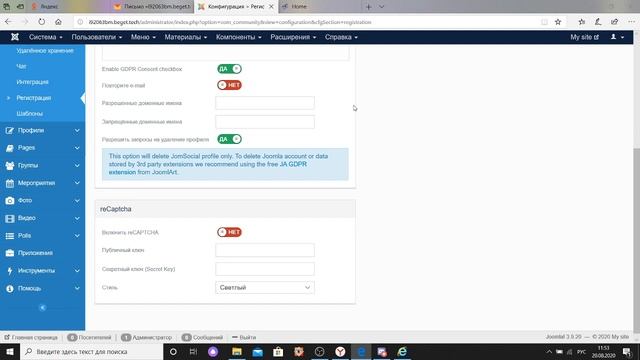Screen dimensions: 640x360
Task: Select Чат in the sidebar
Action: pos(21,66)
